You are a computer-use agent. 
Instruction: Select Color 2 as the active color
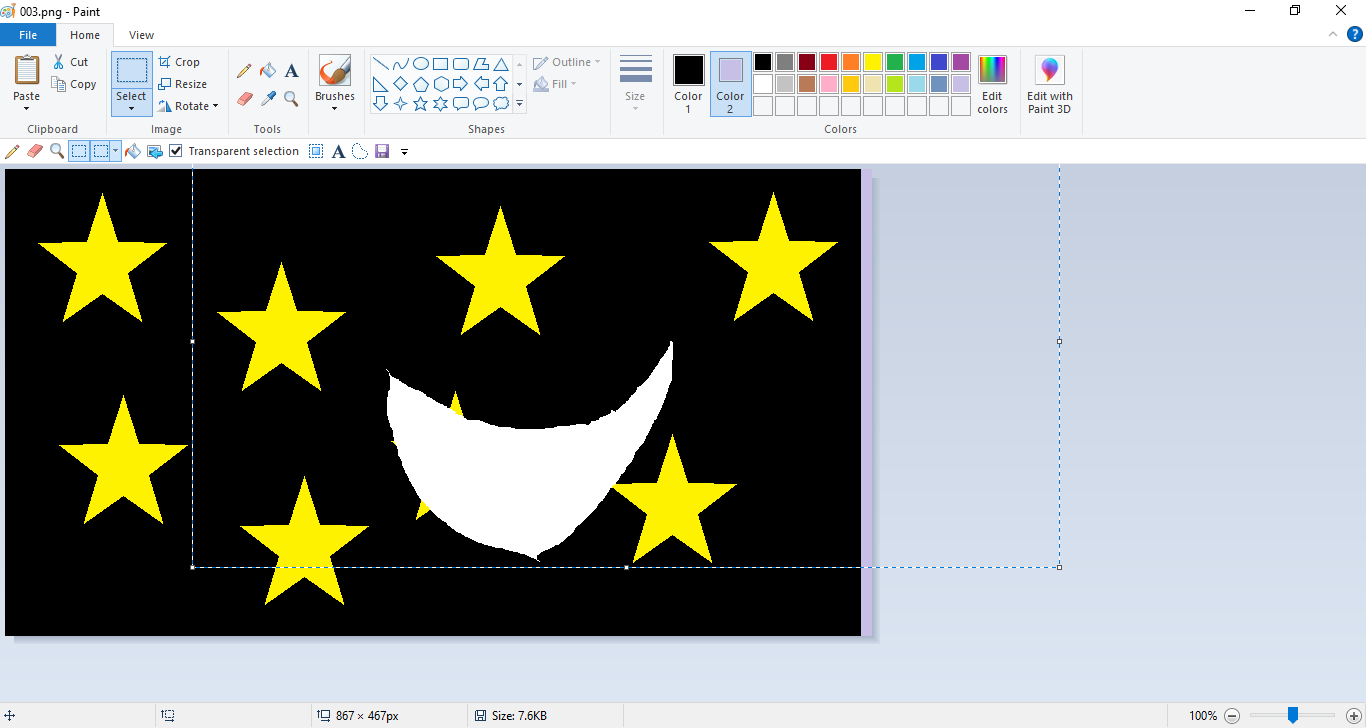pyautogui.click(x=730, y=84)
